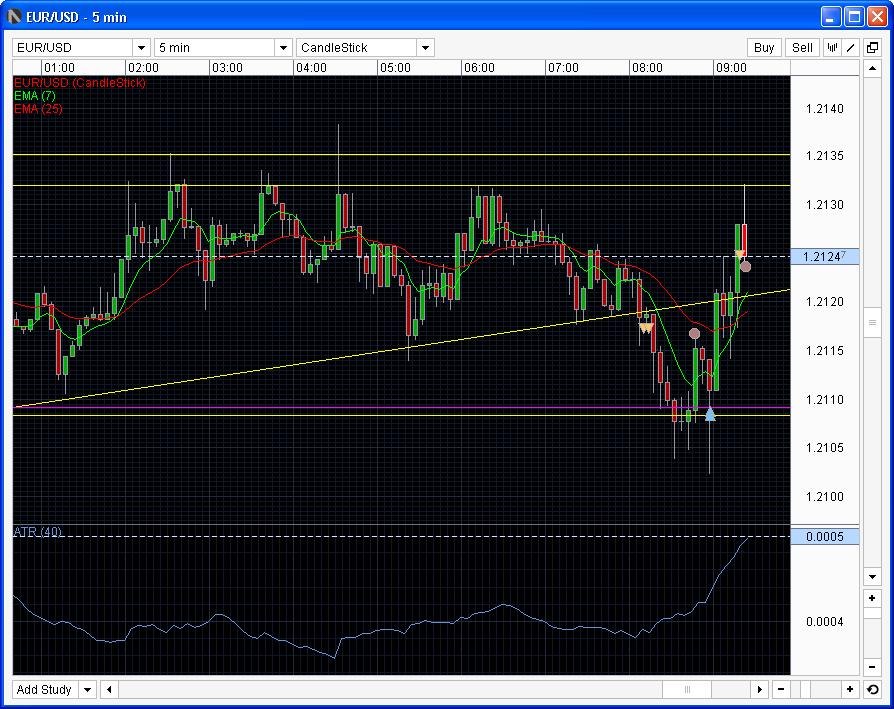Open the 5 min timeframe dropdown
The height and width of the screenshot is (709, 894).
point(283,48)
